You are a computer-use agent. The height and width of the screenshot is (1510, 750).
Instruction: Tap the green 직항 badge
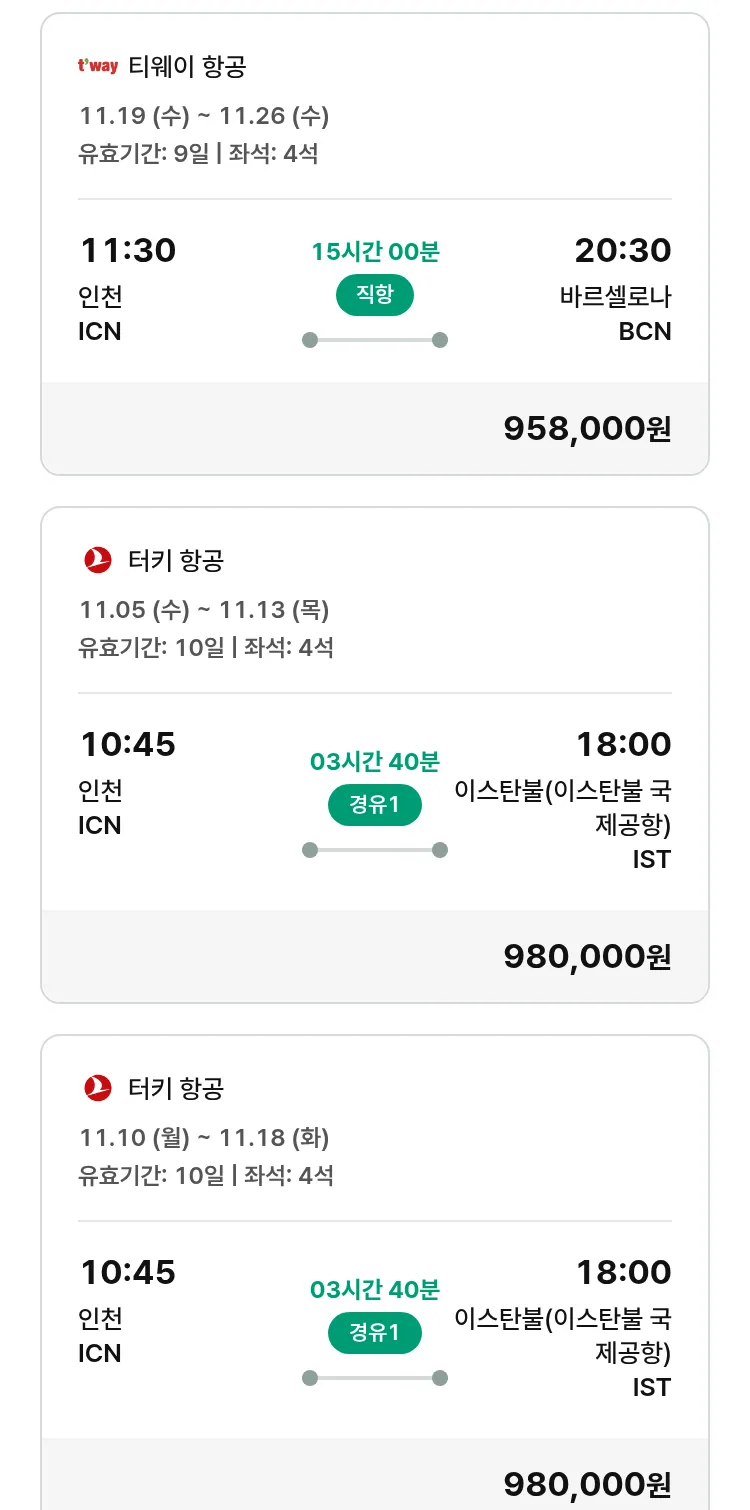point(375,295)
